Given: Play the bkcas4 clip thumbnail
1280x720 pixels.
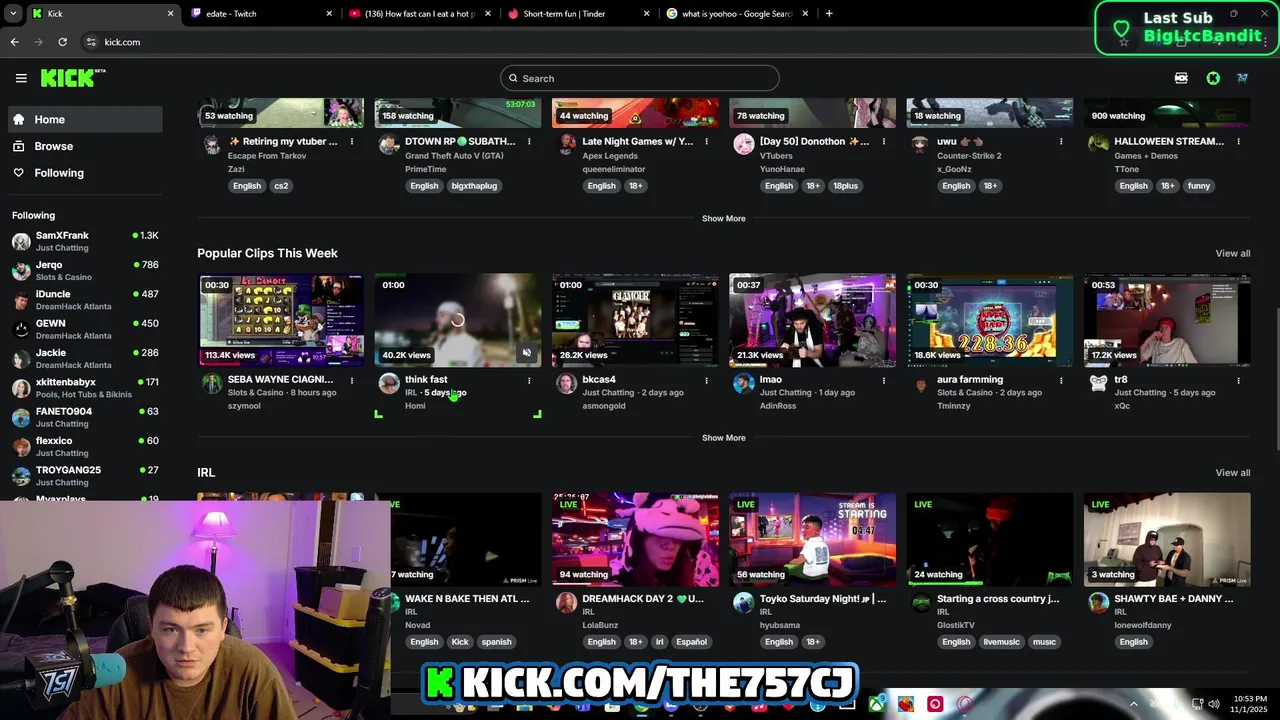Looking at the screenshot, I should coord(635,320).
